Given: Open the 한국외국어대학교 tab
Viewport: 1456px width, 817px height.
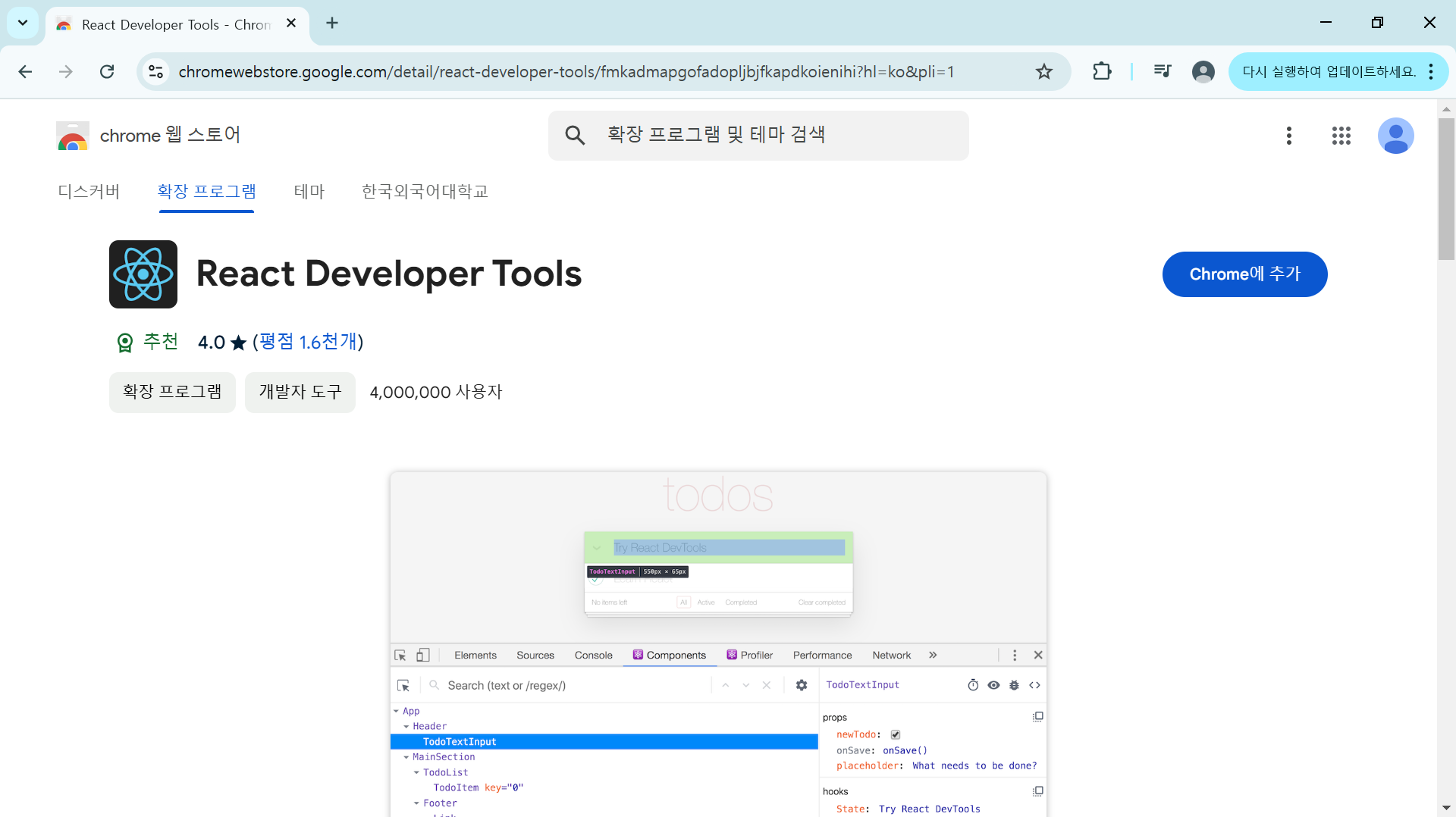Looking at the screenshot, I should [x=425, y=192].
